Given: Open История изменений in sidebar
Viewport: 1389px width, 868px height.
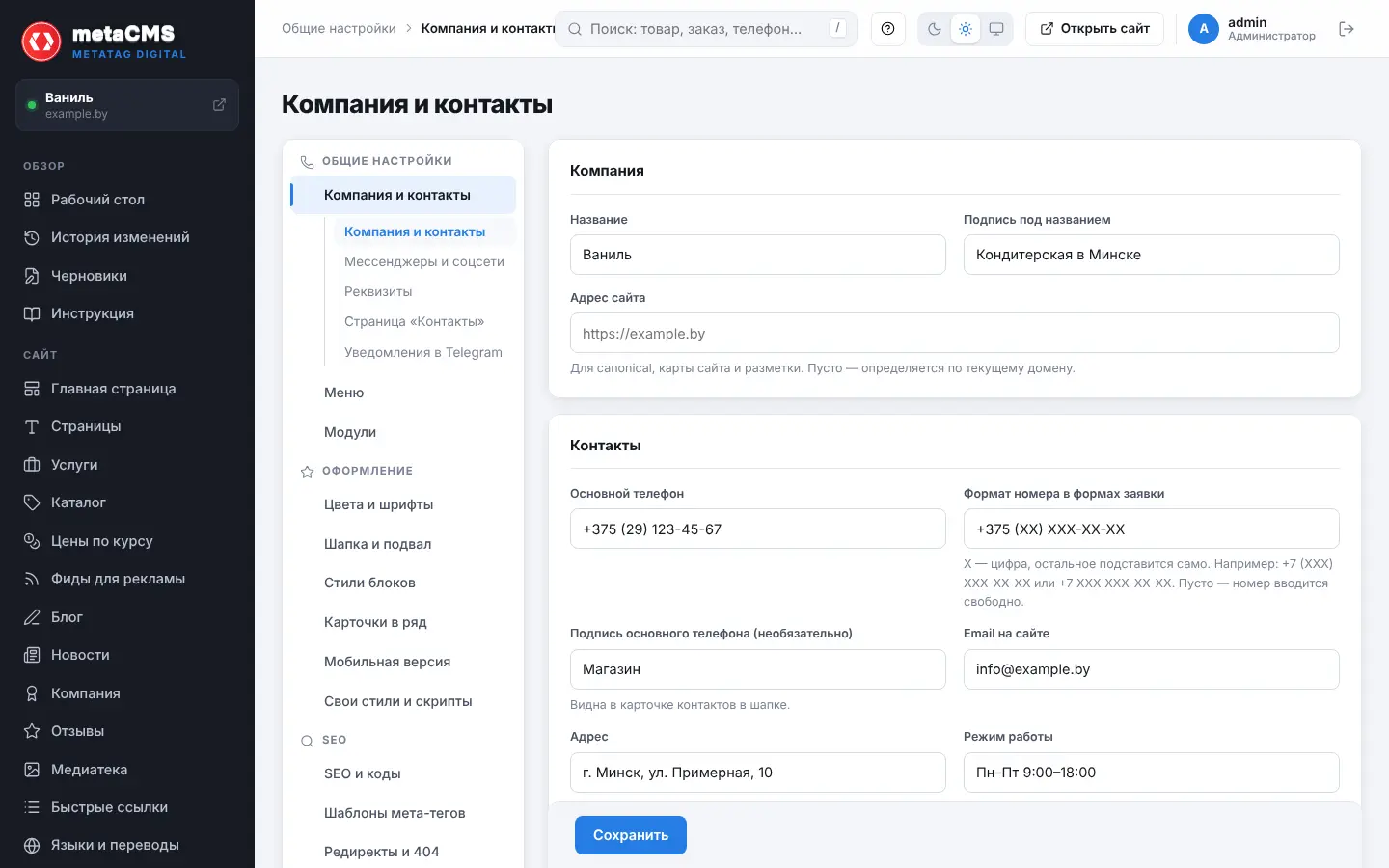Looking at the screenshot, I should [127, 237].
